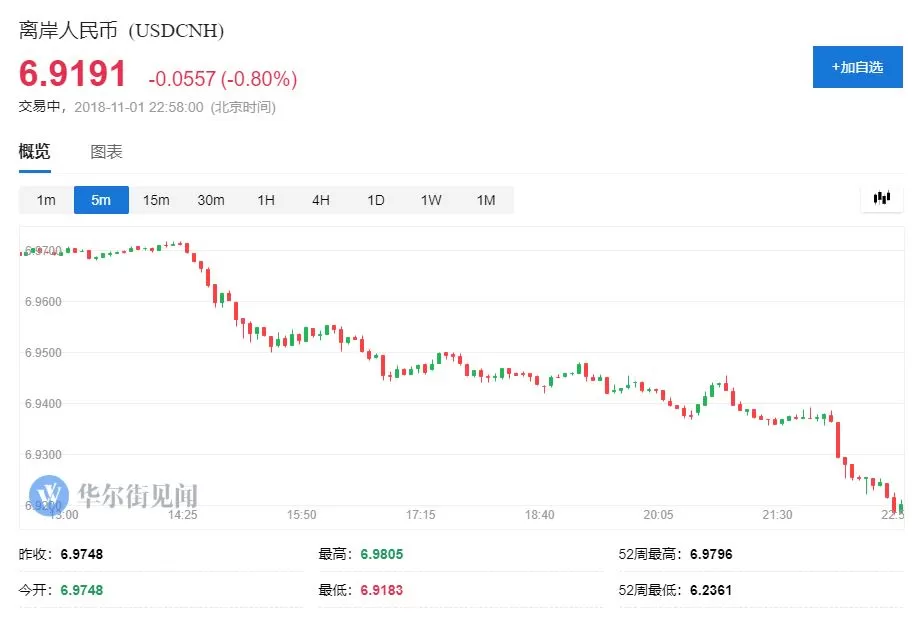Viewport: 919px width, 631px height.
Task: Choose the 1W time interval
Action: pos(431,200)
